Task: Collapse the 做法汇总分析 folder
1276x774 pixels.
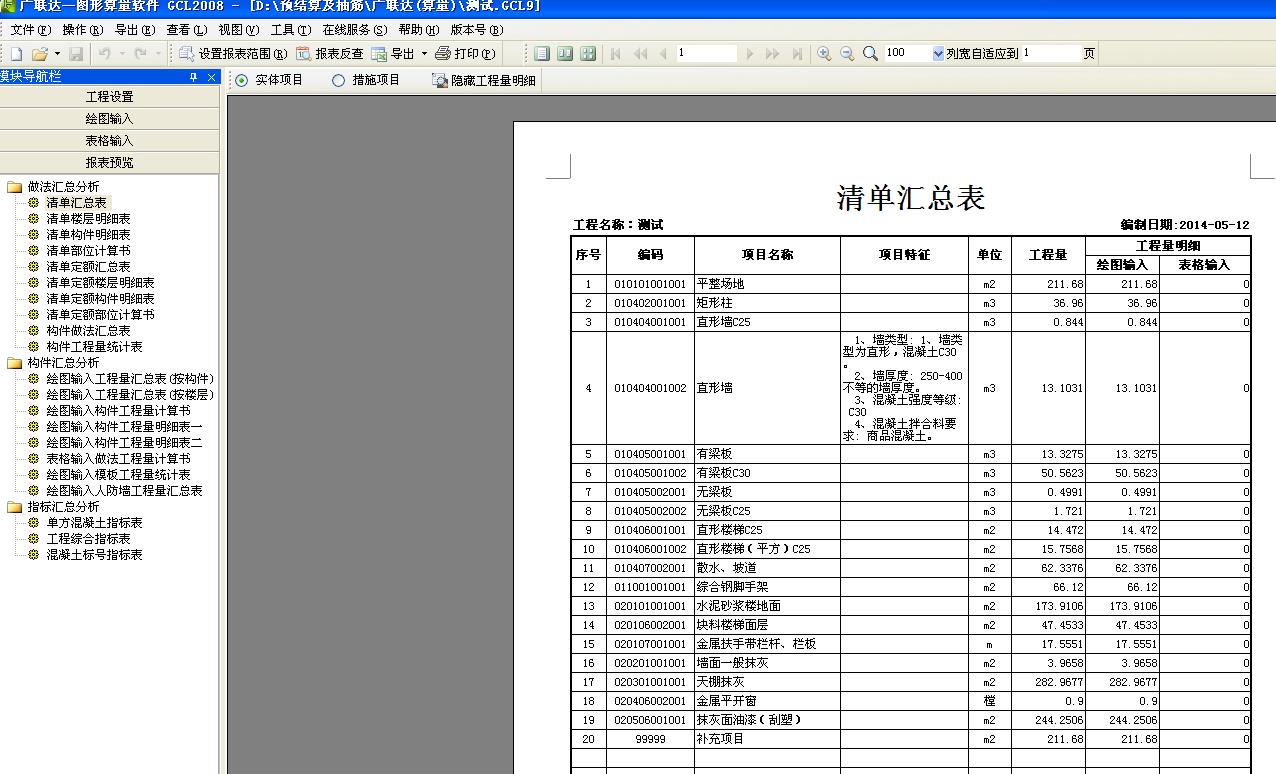Action: (14, 187)
